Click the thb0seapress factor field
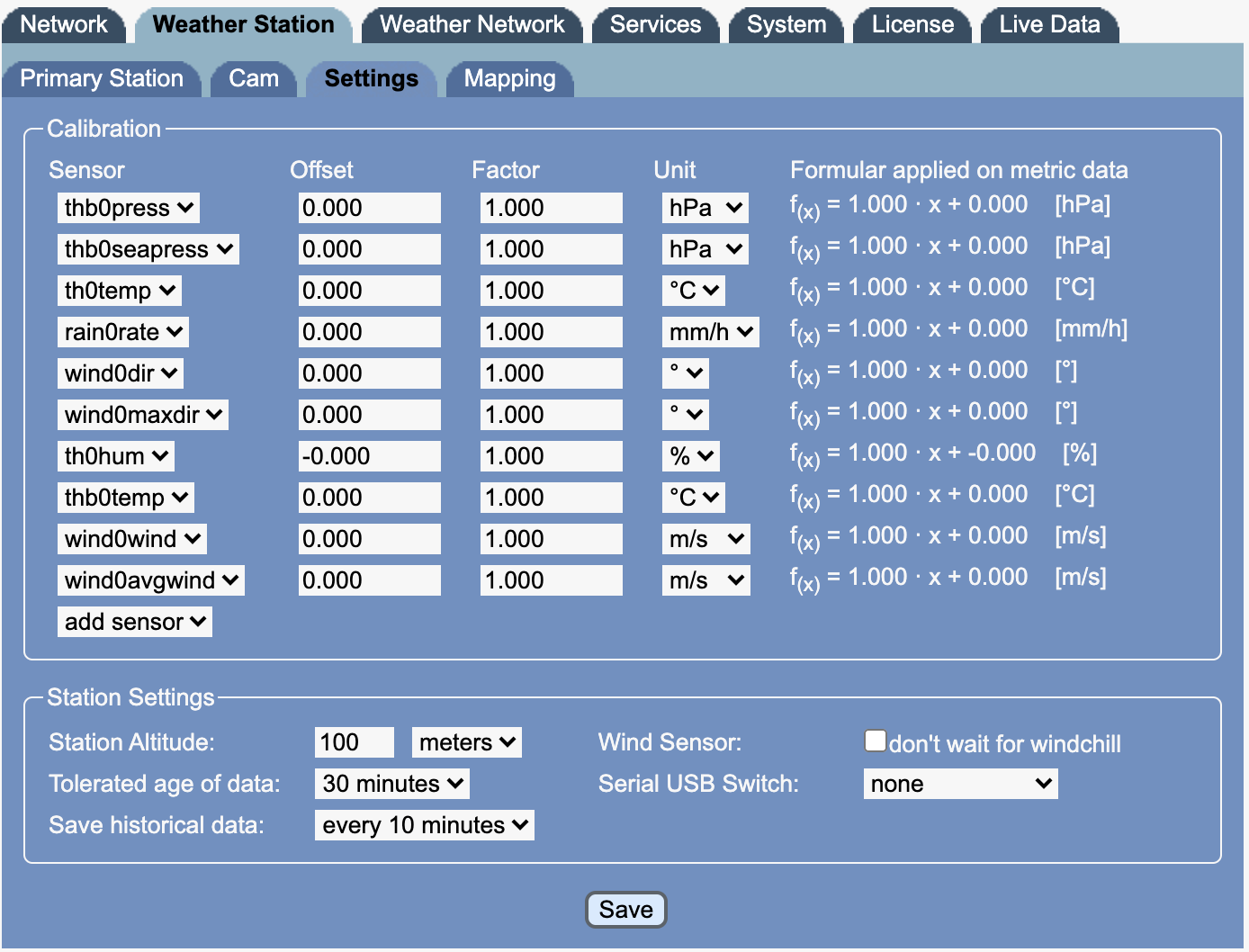 tap(551, 249)
